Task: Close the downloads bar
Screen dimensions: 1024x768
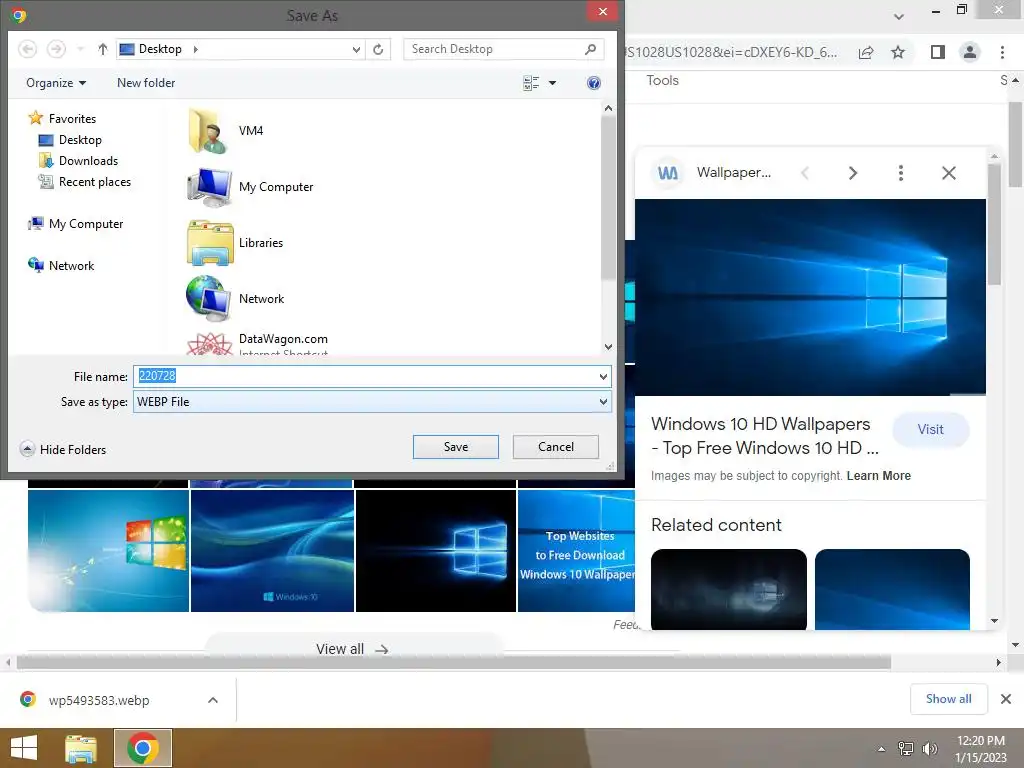Action: 1006,699
